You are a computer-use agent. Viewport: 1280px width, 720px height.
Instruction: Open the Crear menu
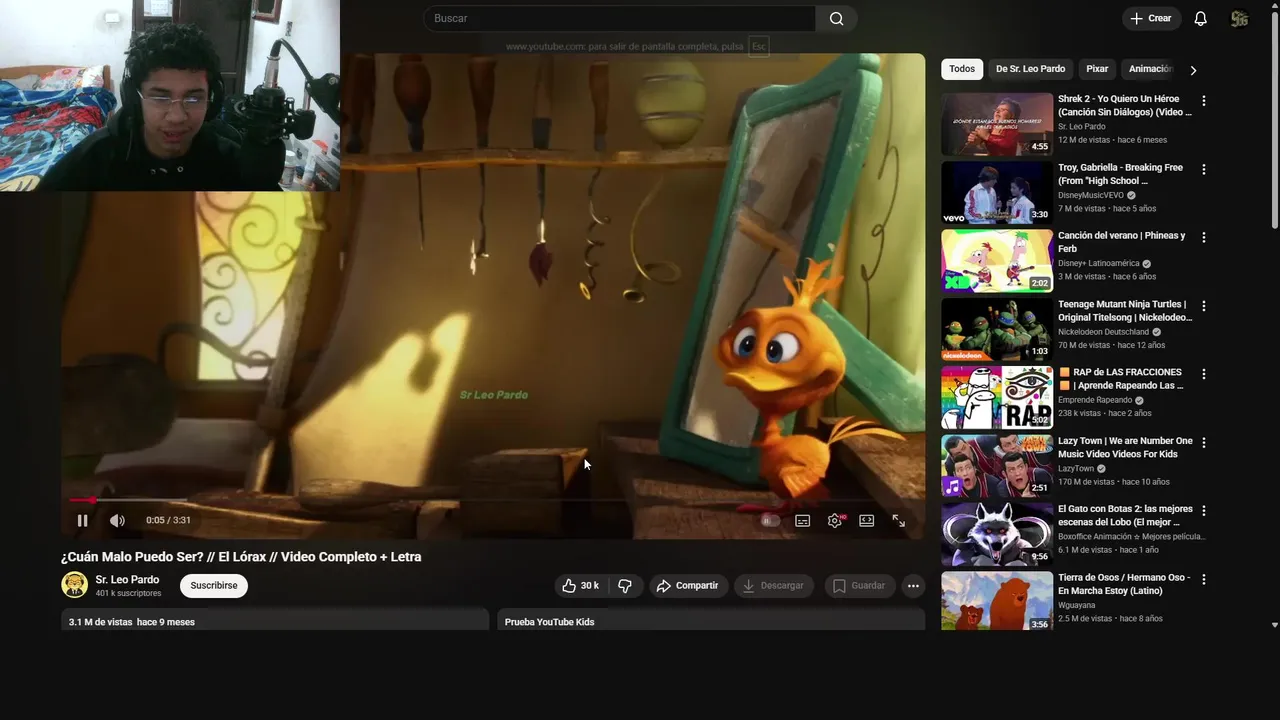(x=1151, y=18)
